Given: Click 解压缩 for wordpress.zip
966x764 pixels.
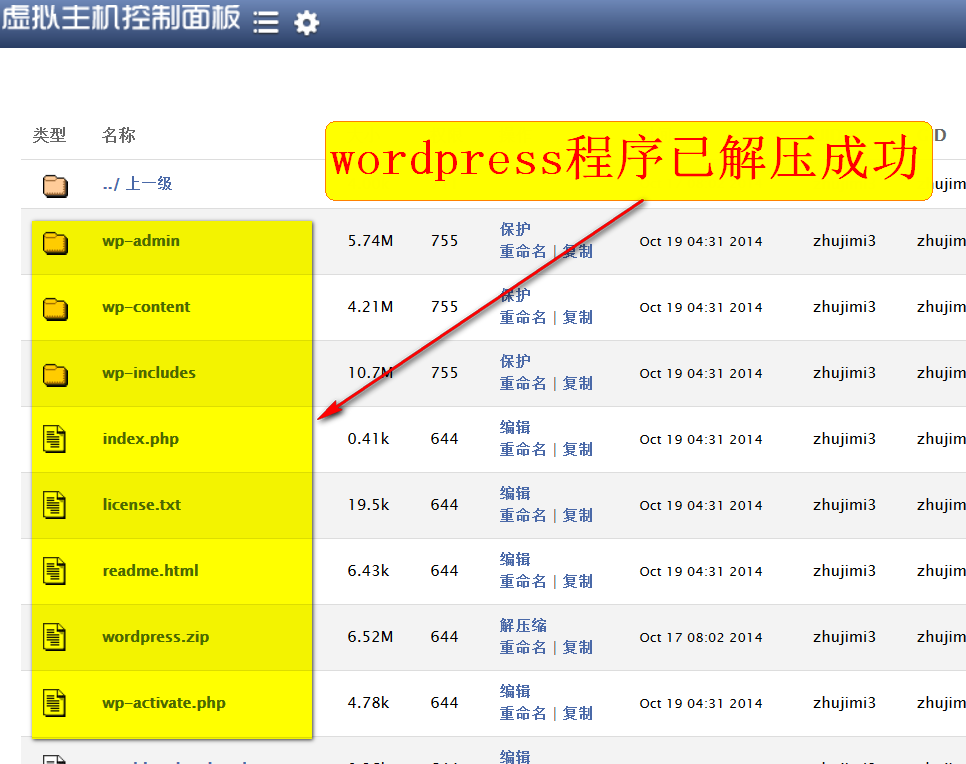Looking at the screenshot, I should point(523,625).
